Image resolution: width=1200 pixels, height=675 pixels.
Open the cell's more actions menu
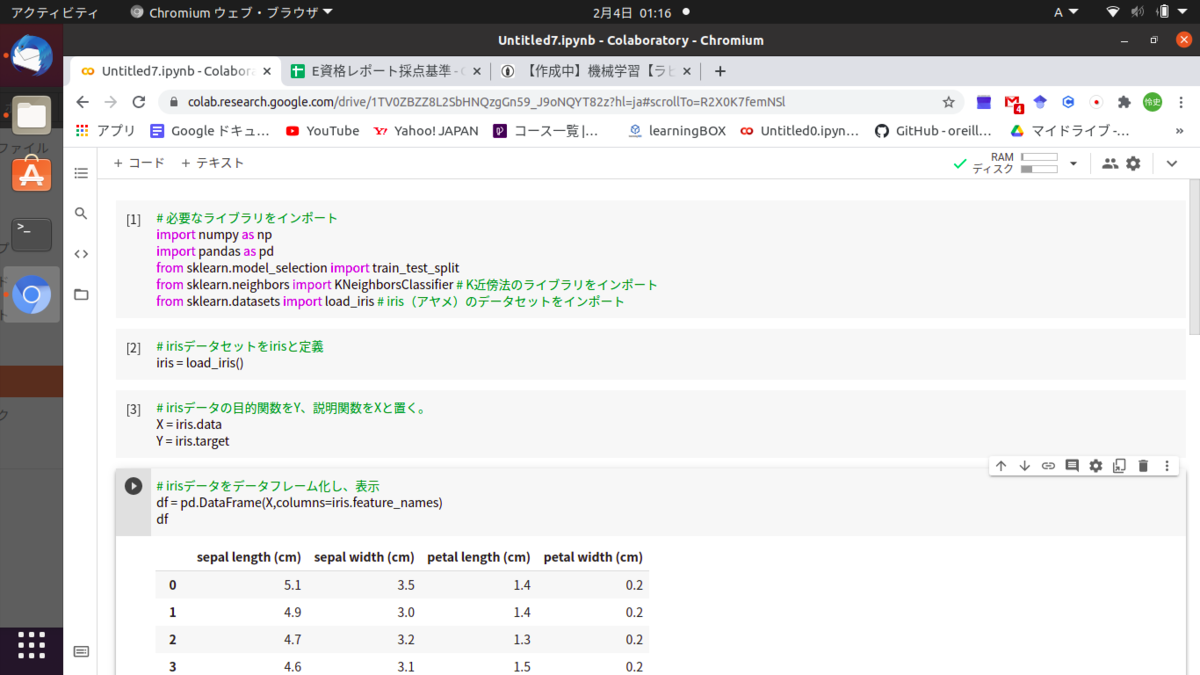1167,466
